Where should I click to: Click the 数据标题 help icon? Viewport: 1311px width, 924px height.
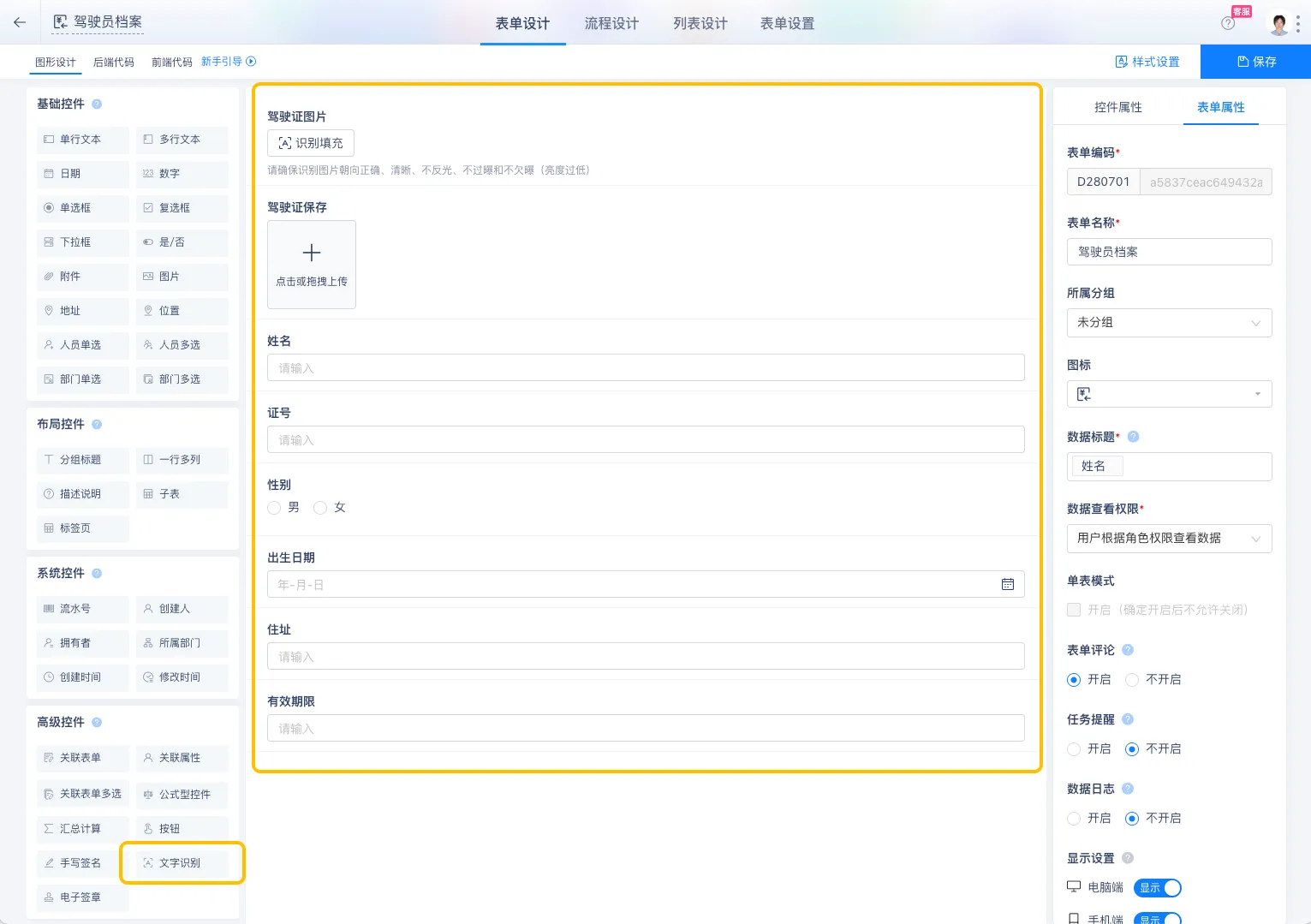[1134, 437]
